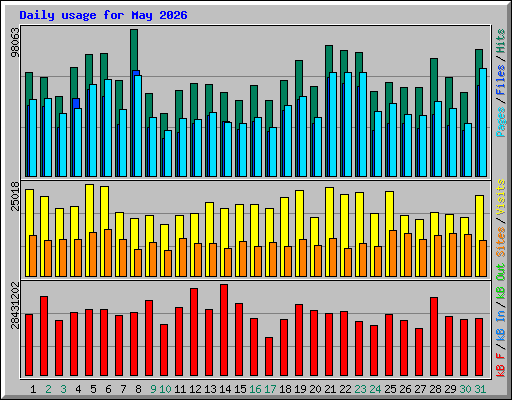
Task: Click day 2 on the x-axis
Action: click(x=48, y=389)
